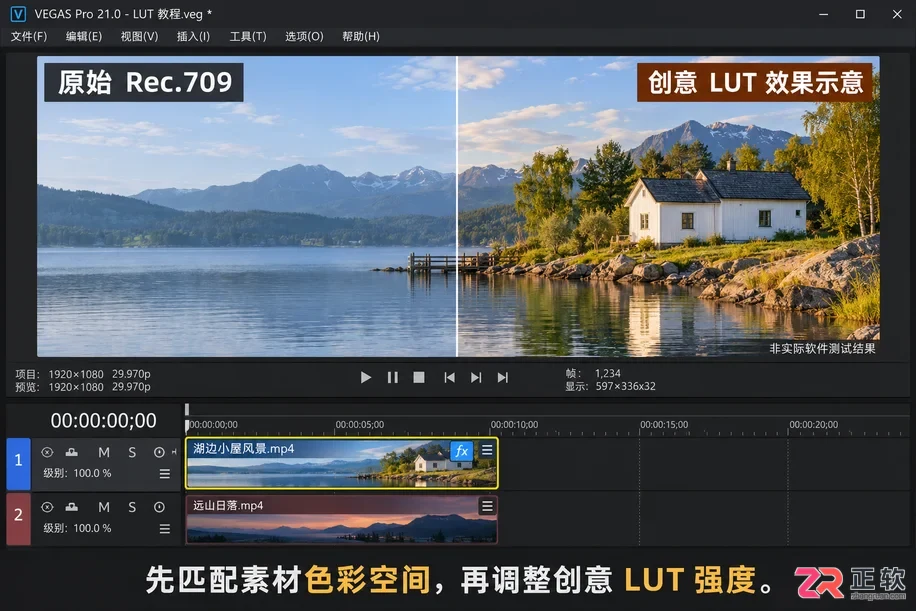Open the hamburger menu on 远山日落.mp4 clip

pos(487,506)
